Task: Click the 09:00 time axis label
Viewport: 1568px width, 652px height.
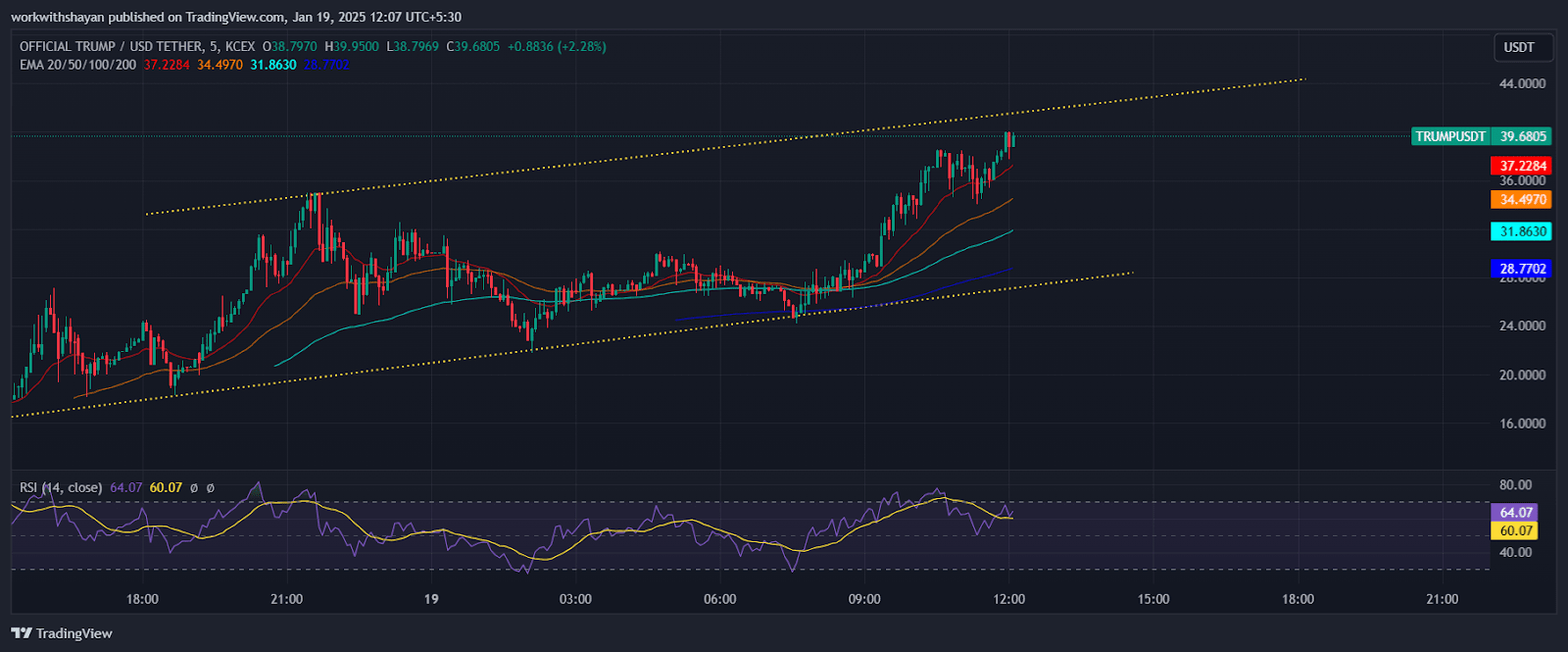Action: click(864, 599)
